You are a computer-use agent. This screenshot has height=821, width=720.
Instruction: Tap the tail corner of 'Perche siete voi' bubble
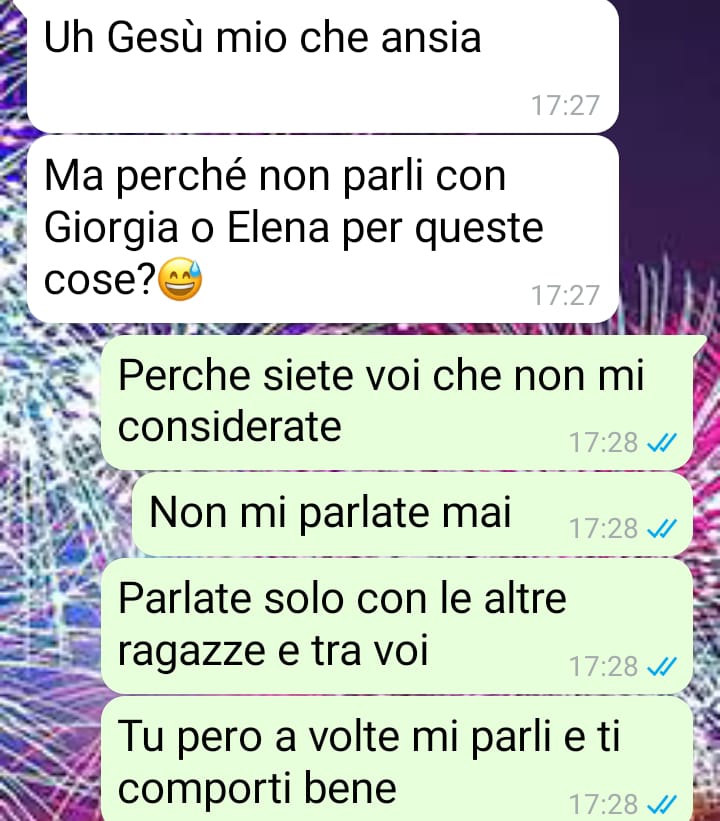click(701, 345)
